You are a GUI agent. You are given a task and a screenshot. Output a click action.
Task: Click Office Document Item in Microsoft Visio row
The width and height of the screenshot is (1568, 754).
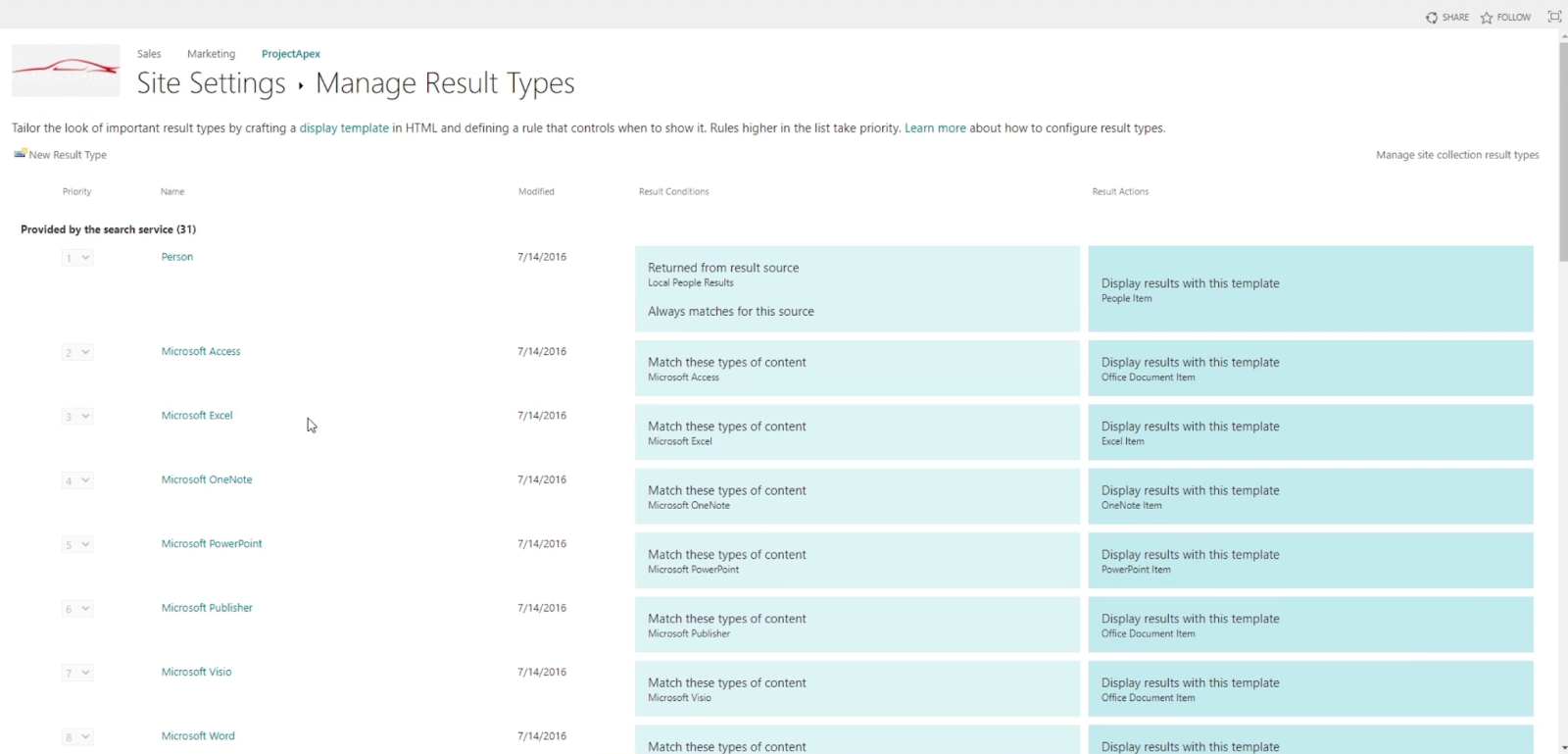click(1149, 698)
